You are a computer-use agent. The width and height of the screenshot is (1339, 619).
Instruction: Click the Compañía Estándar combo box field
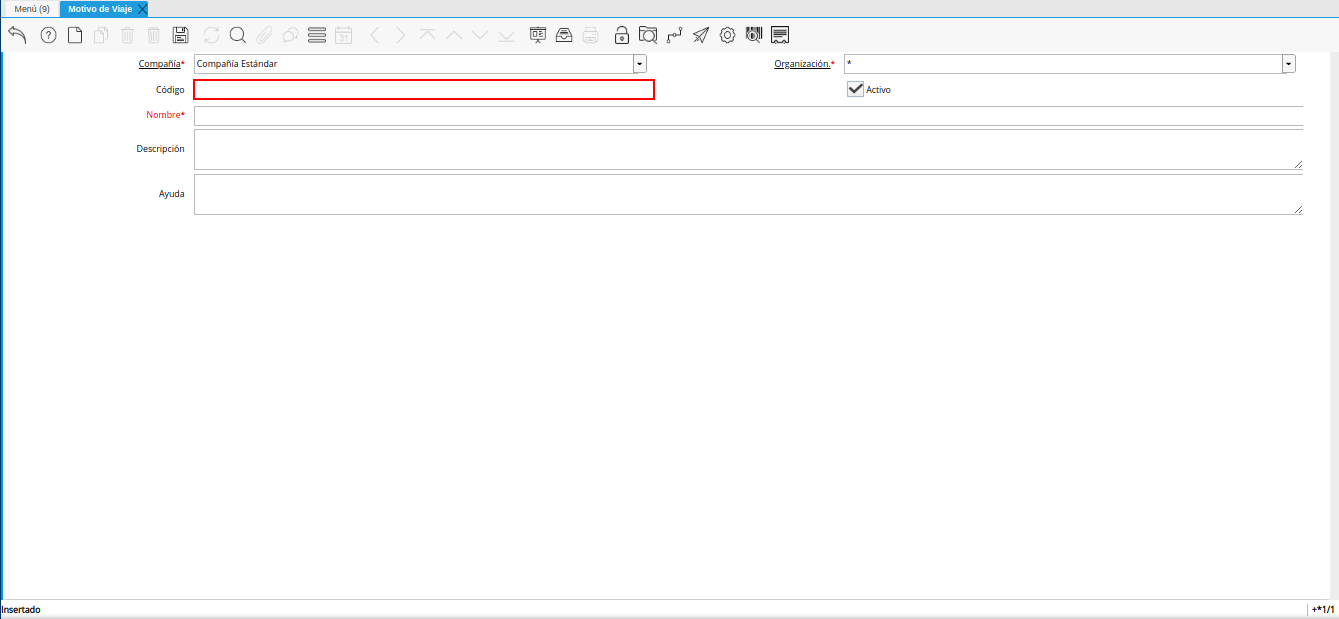tap(413, 64)
